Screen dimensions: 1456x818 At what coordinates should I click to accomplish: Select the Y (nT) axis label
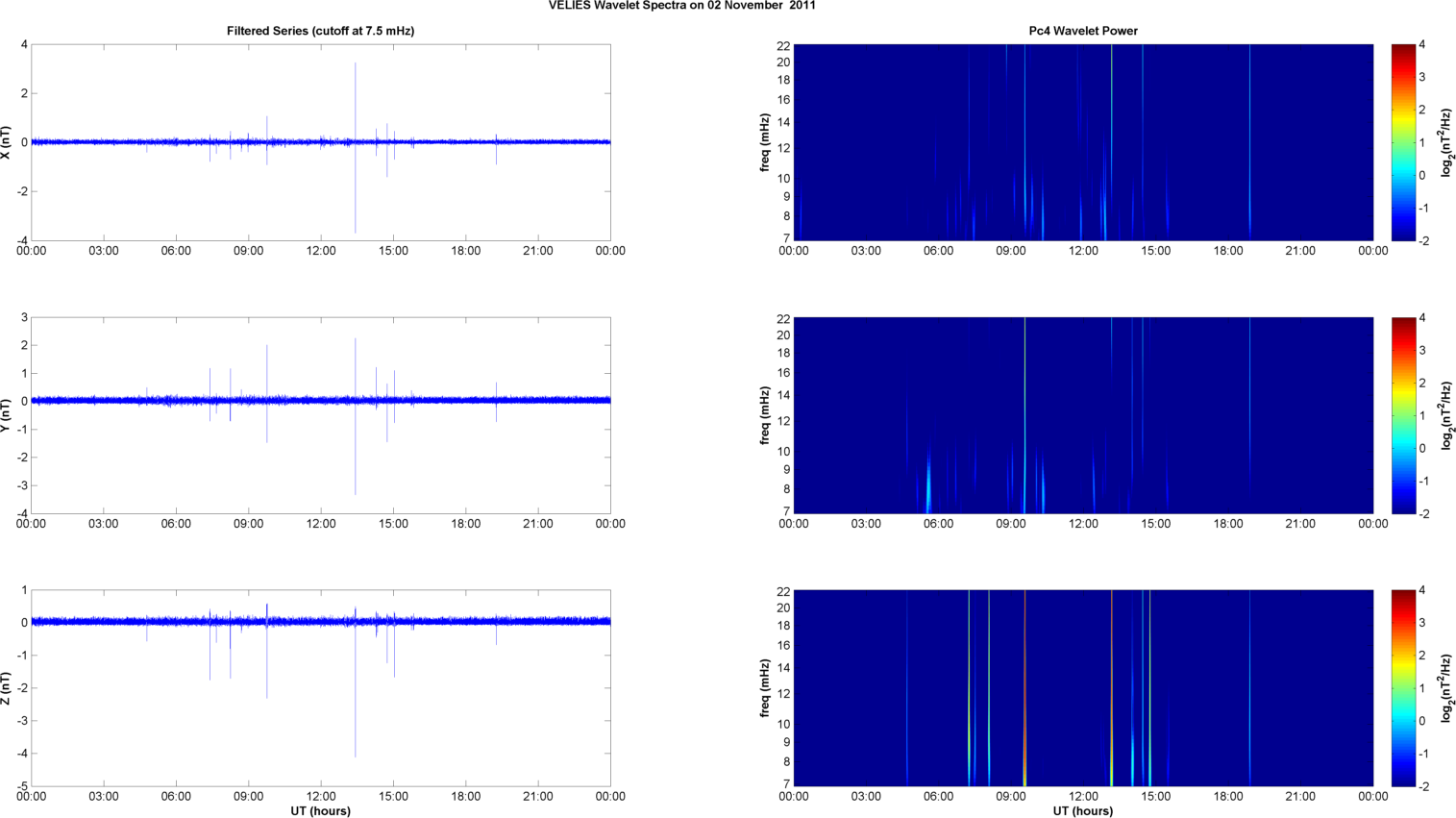pyautogui.click(x=7, y=415)
